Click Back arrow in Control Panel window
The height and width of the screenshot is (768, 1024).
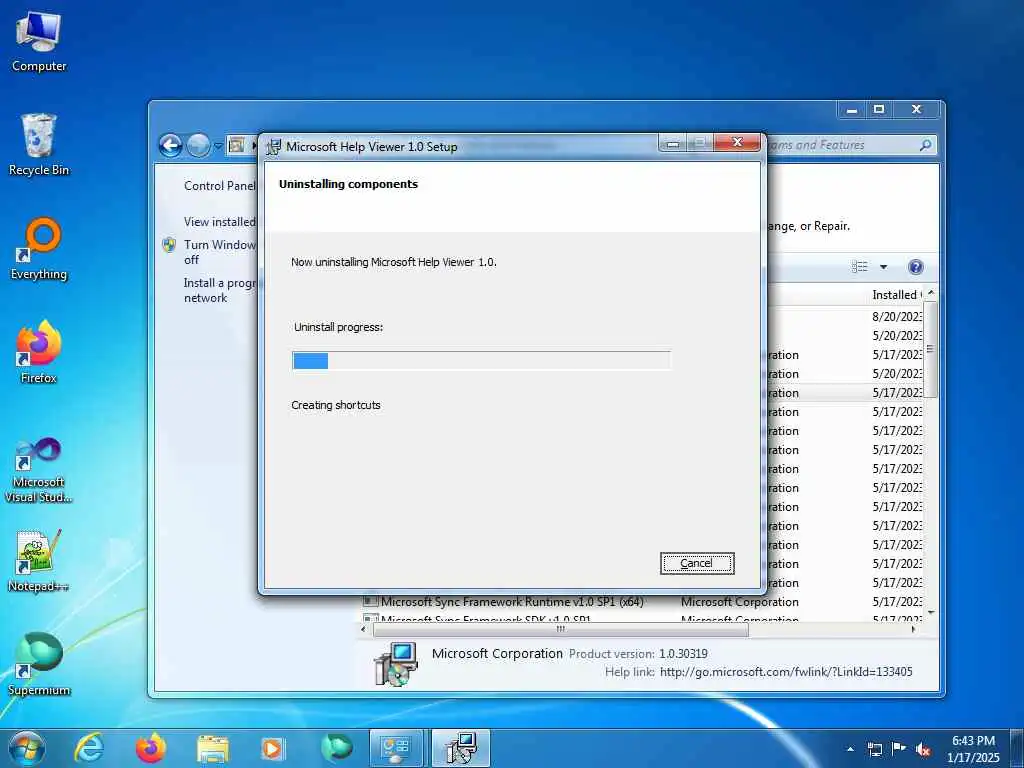(x=170, y=145)
